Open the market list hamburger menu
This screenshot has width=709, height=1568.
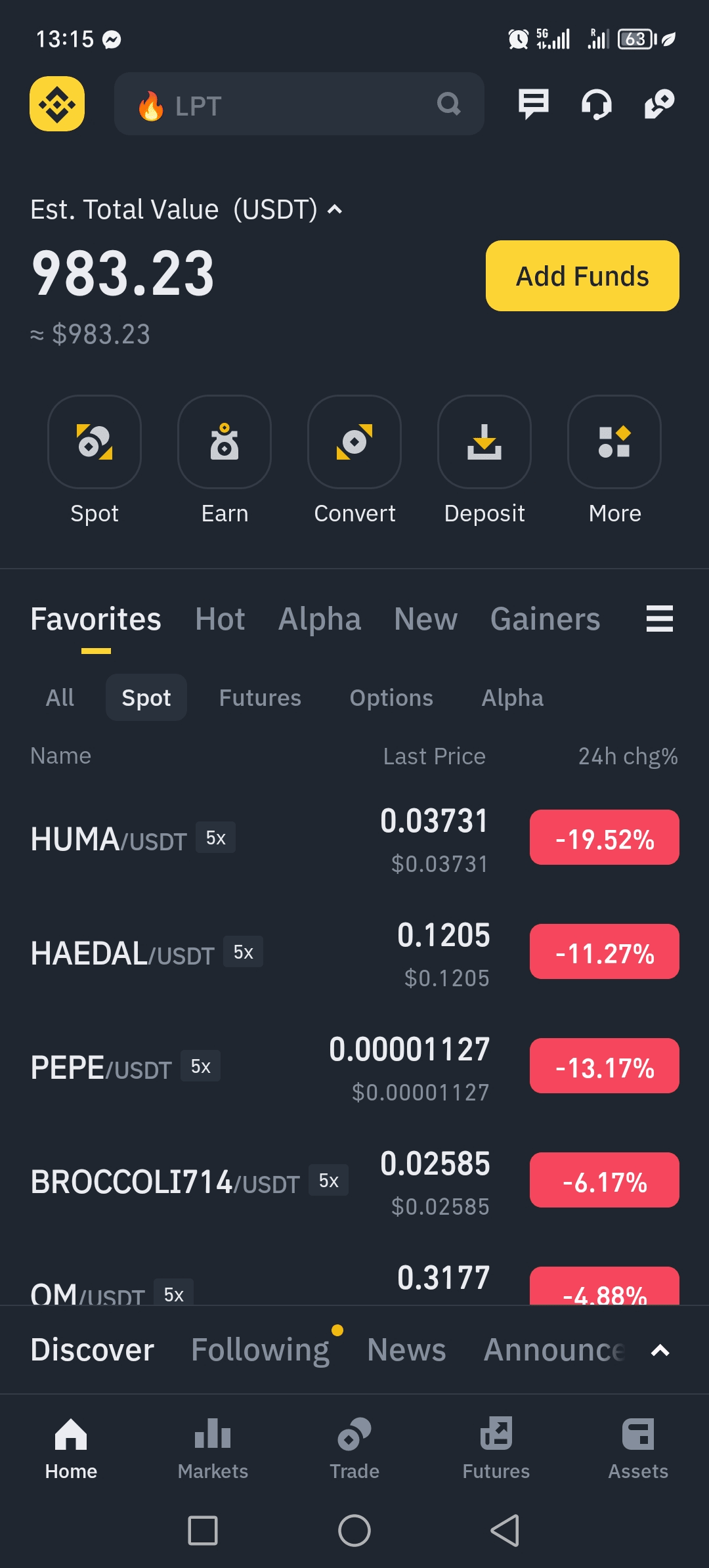click(659, 619)
